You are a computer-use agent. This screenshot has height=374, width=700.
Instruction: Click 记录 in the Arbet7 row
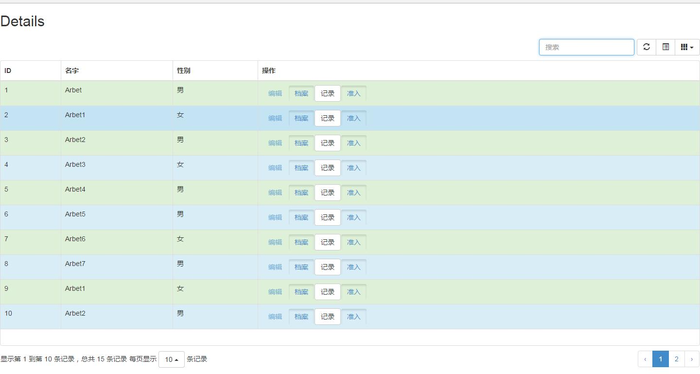pyautogui.click(x=328, y=267)
